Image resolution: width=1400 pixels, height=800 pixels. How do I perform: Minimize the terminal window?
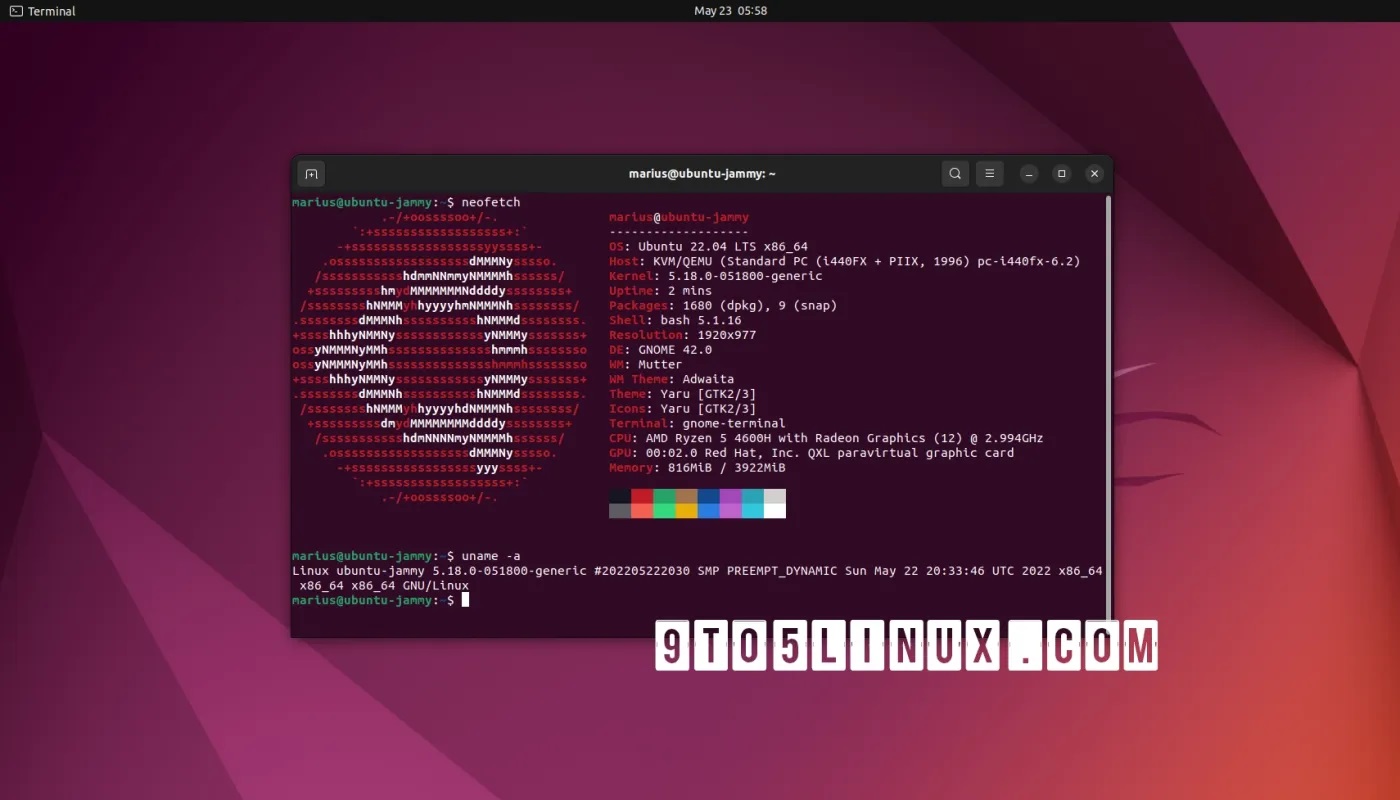[x=1029, y=174]
